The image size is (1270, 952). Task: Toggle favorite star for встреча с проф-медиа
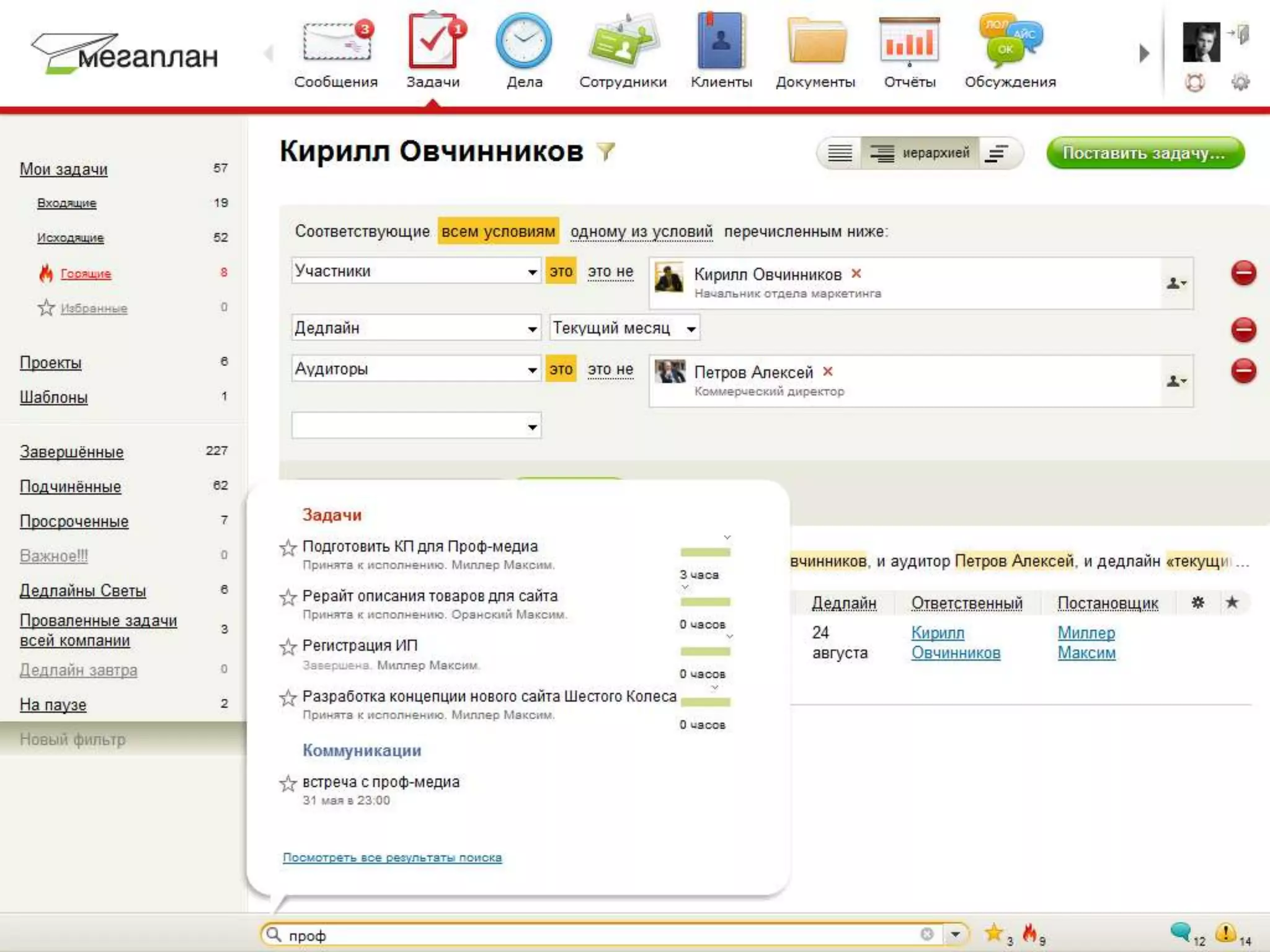[x=288, y=783]
